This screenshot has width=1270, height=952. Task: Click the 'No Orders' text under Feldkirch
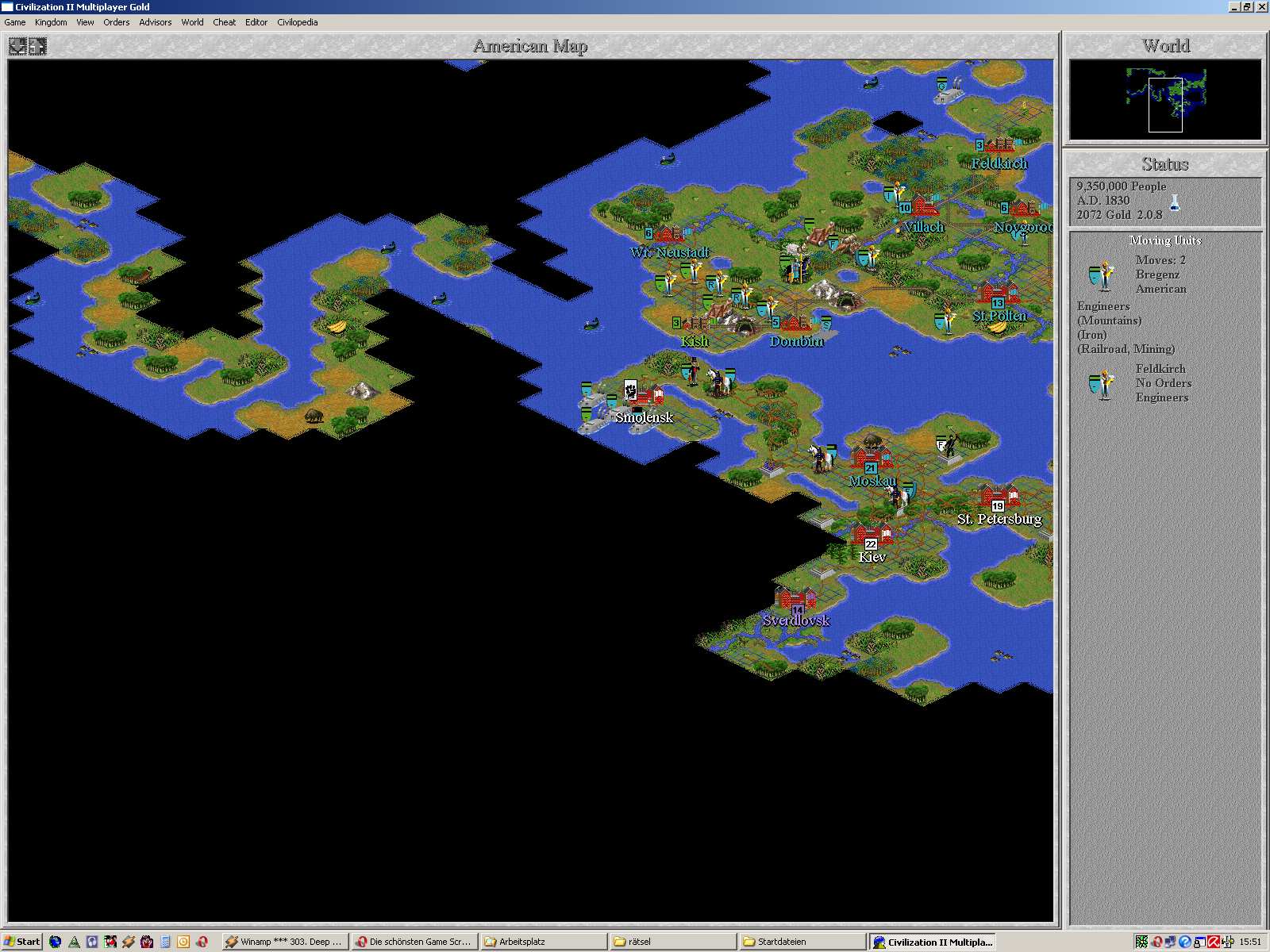click(x=1163, y=383)
